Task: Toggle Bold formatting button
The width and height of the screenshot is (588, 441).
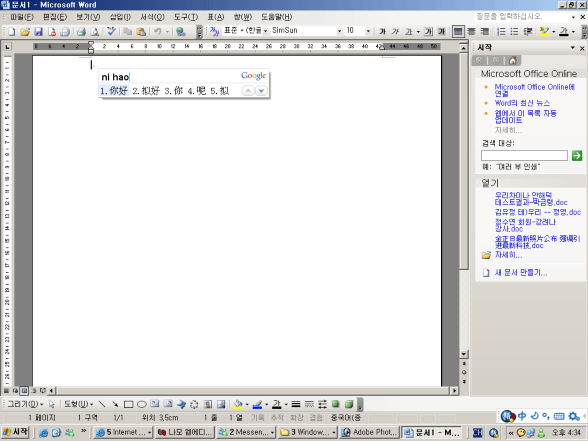Action: [382, 32]
